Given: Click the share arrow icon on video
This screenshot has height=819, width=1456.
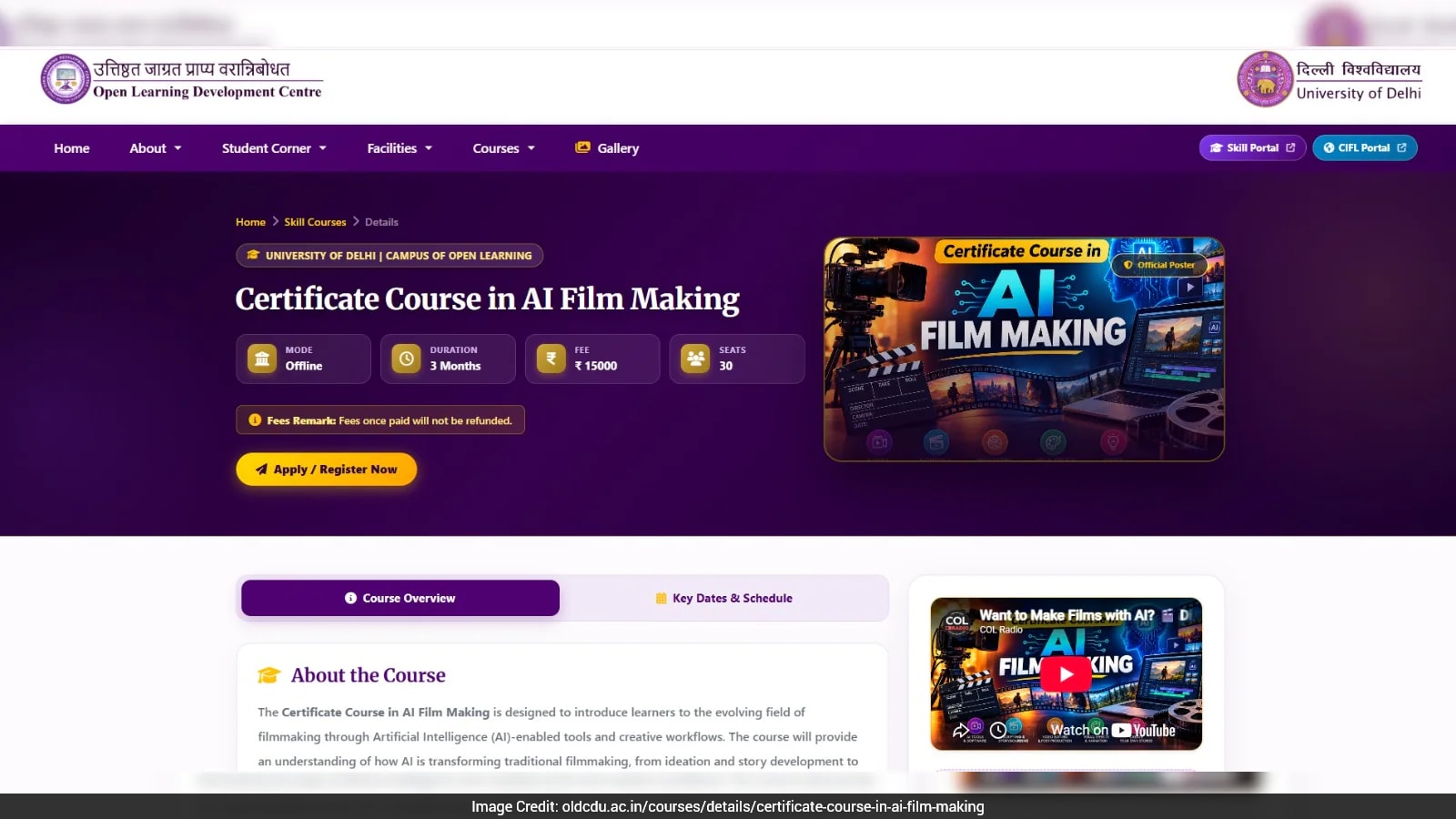Looking at the screenshot, I should 960,730.
